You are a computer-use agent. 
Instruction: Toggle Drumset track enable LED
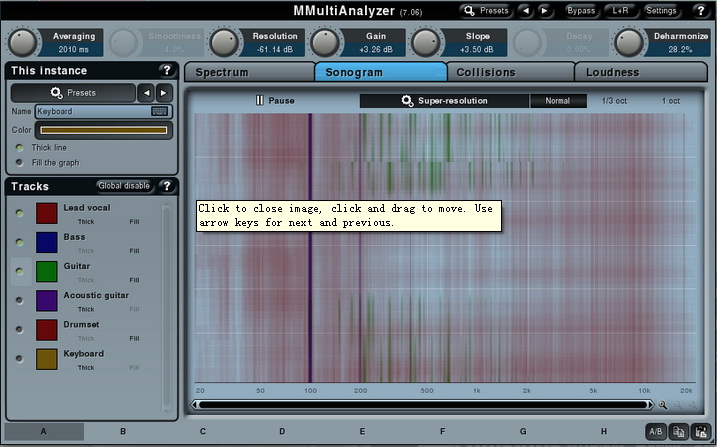click(x=19, y=329)
